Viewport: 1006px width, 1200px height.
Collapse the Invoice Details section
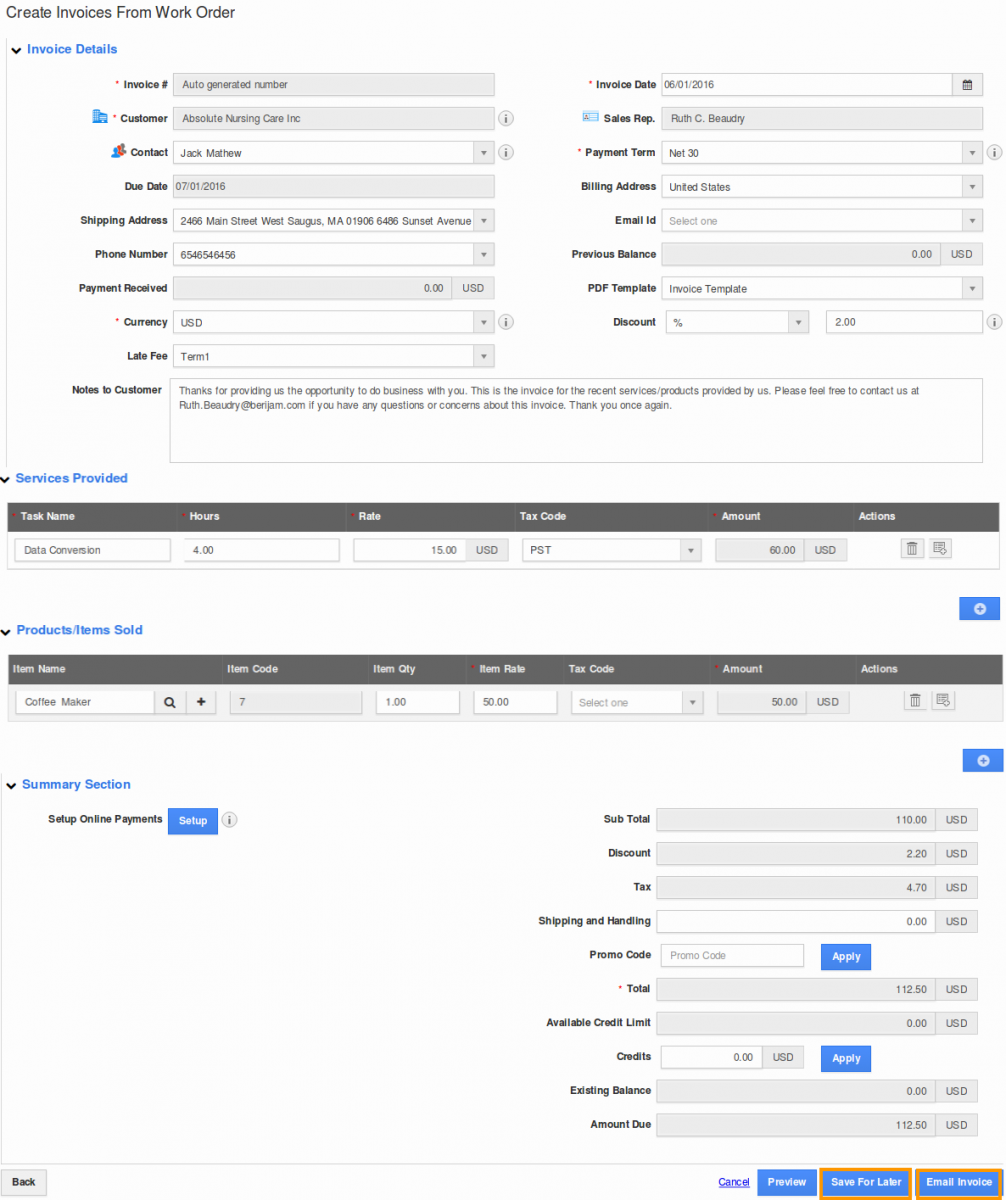click(16, 50)
